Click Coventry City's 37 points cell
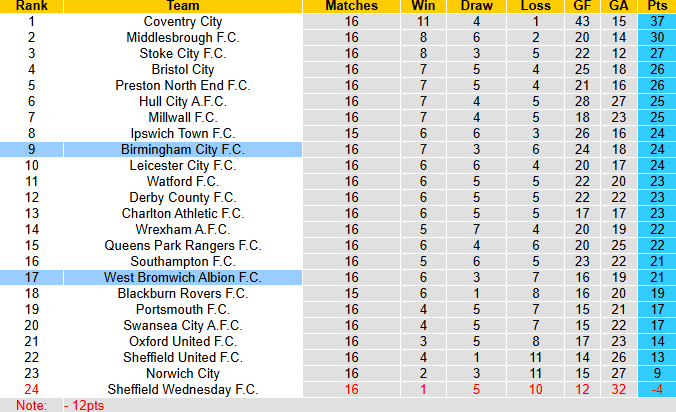 tap(656, 21)
